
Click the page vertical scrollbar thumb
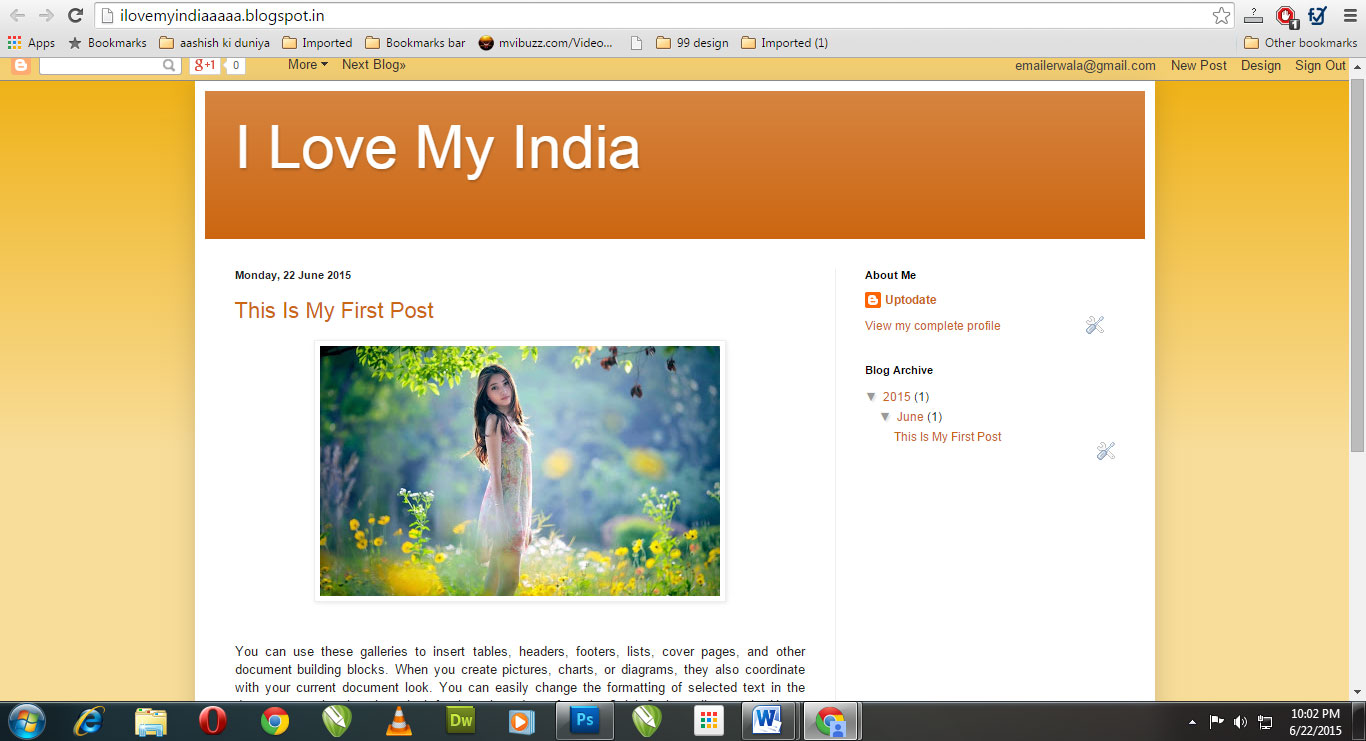point(1357,265)
